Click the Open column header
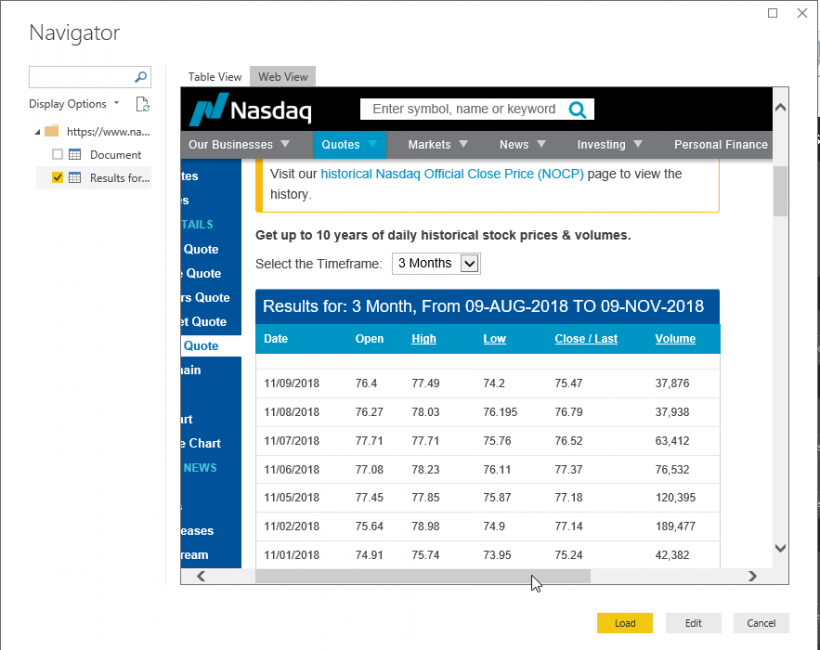820x650 pixels. coord(369,338)
